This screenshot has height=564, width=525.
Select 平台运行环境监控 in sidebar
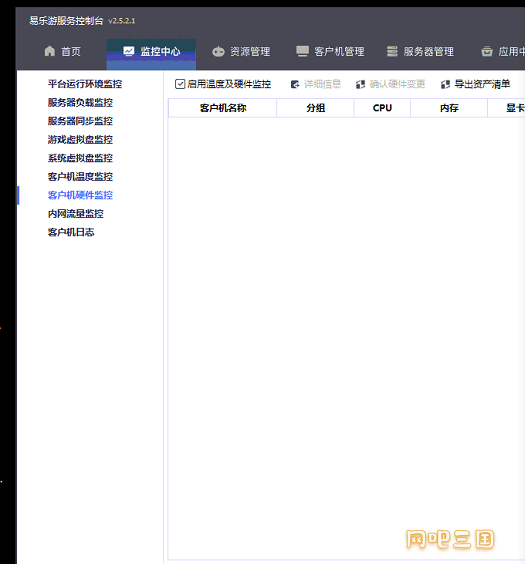coord(85,84)
